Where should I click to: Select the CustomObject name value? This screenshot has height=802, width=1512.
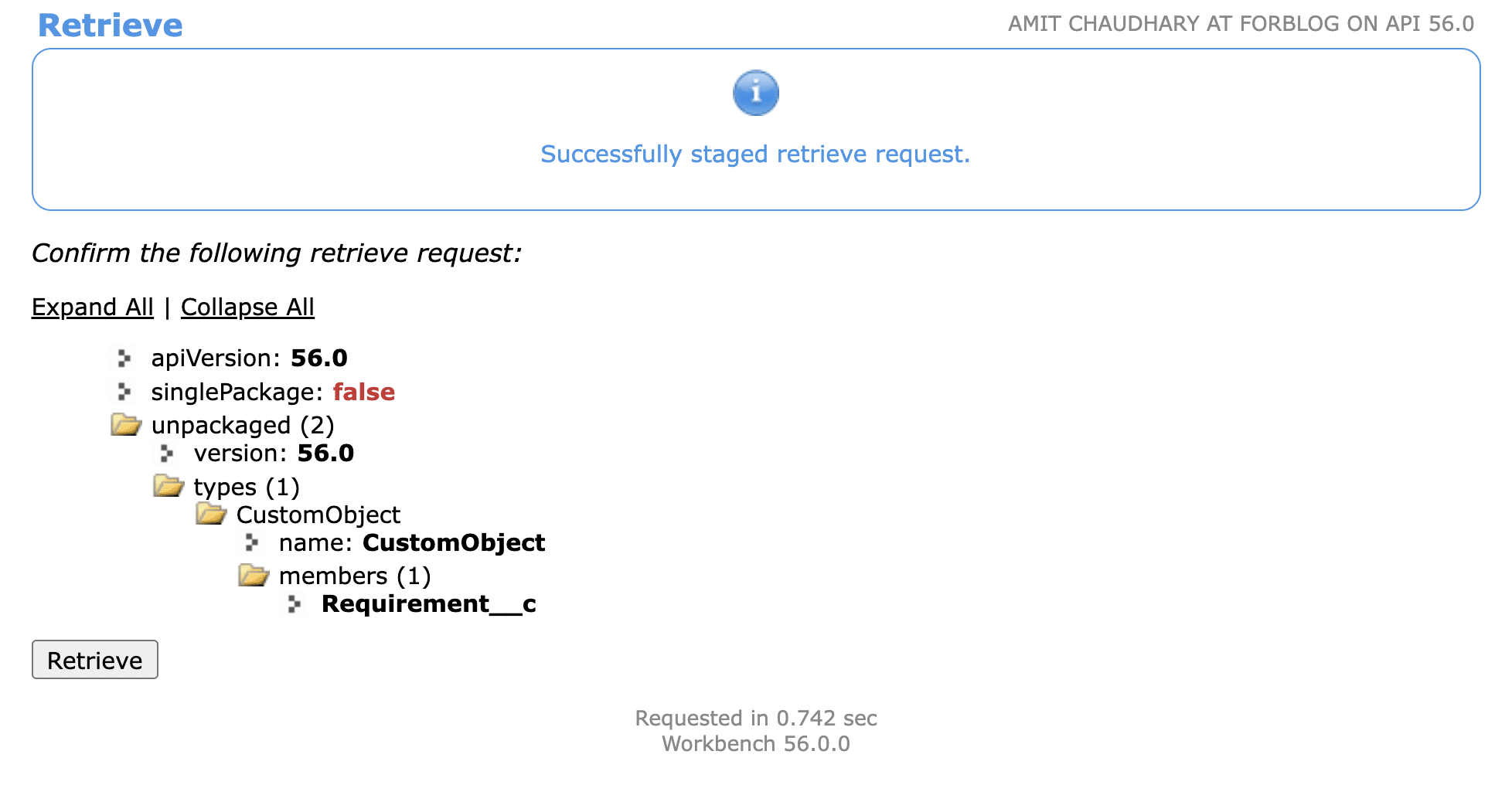tap(454, 542)
